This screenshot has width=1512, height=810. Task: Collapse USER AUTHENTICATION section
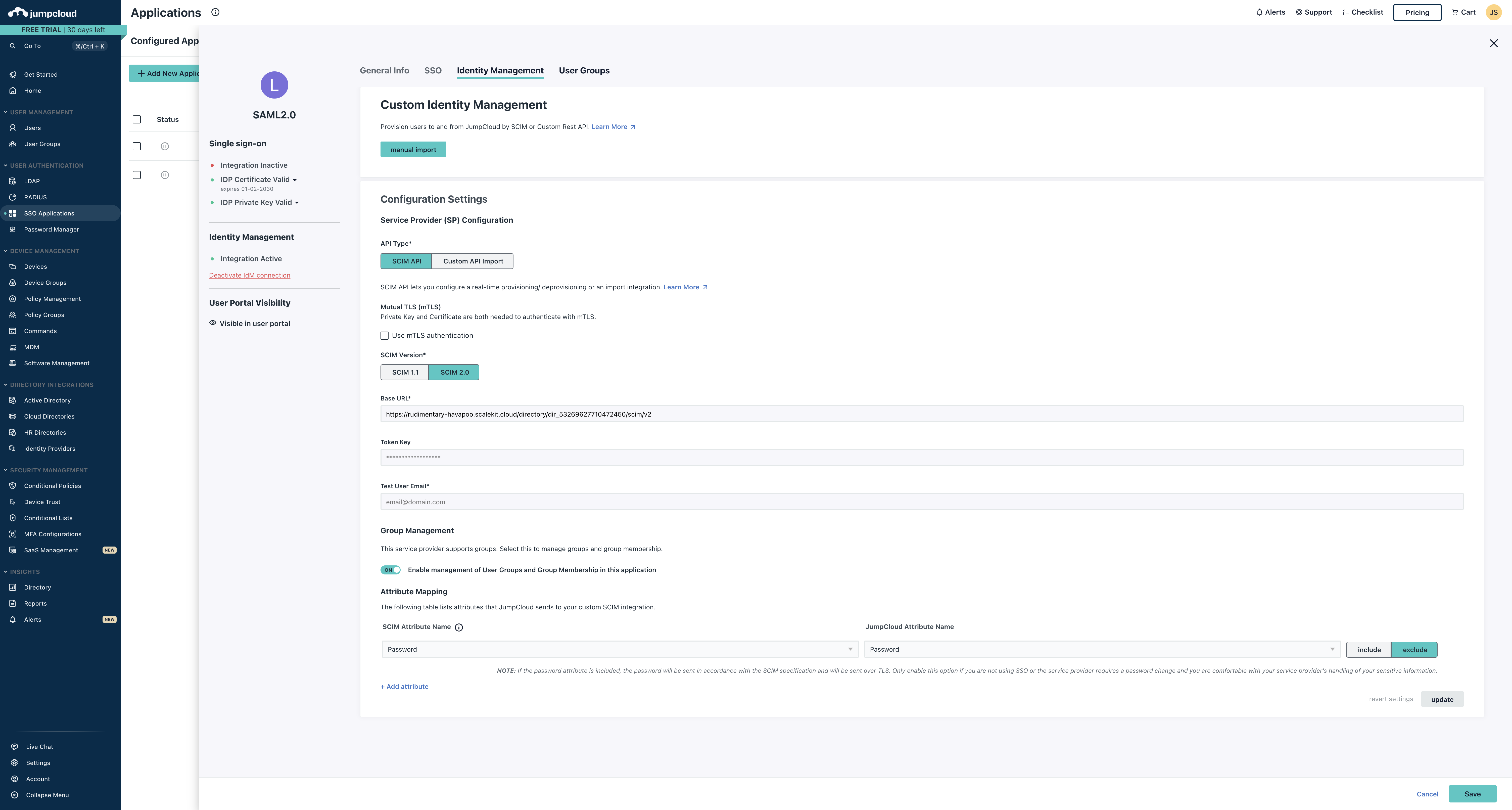coord(5,165)
